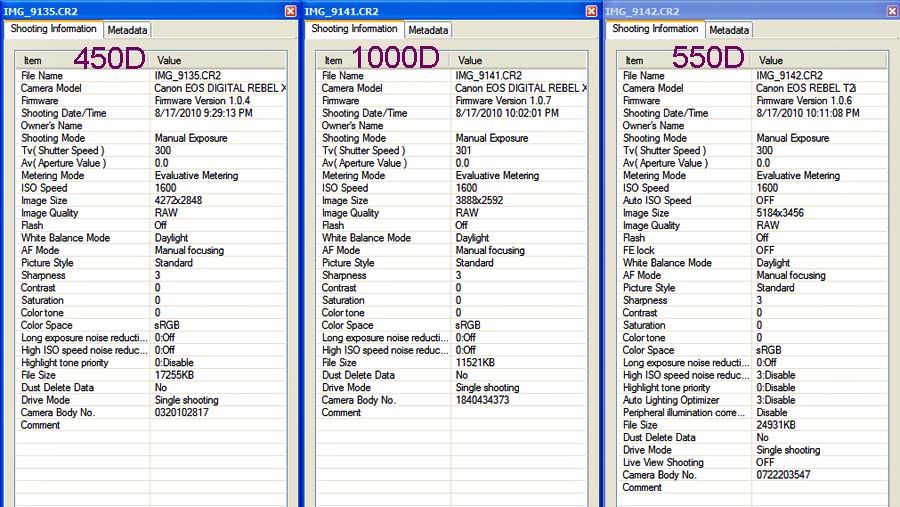Open Metadata tab in IMG_9141.CR2 window
This screenshot has height=507, width=900.
(x=428, y=30)
